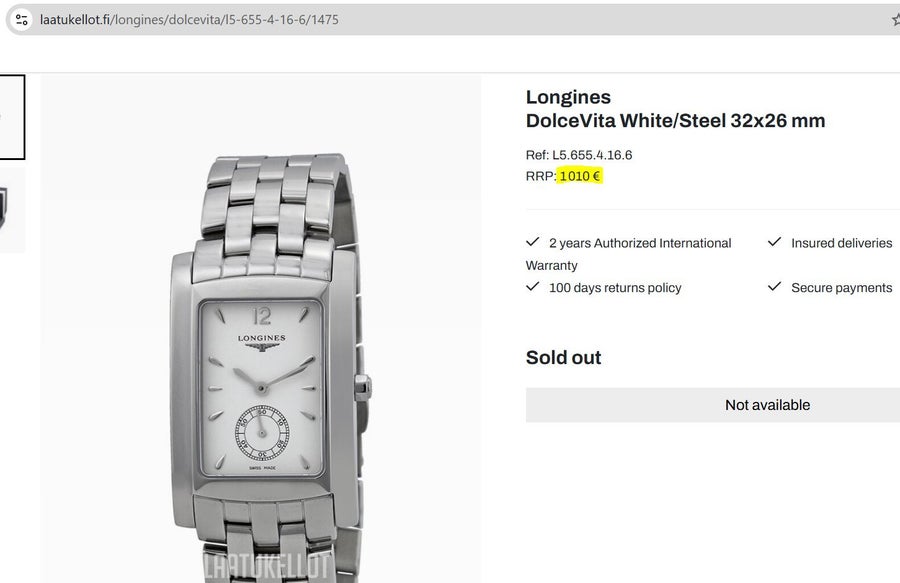
Task: Select the first watch thumbnail
Action: 12,116
